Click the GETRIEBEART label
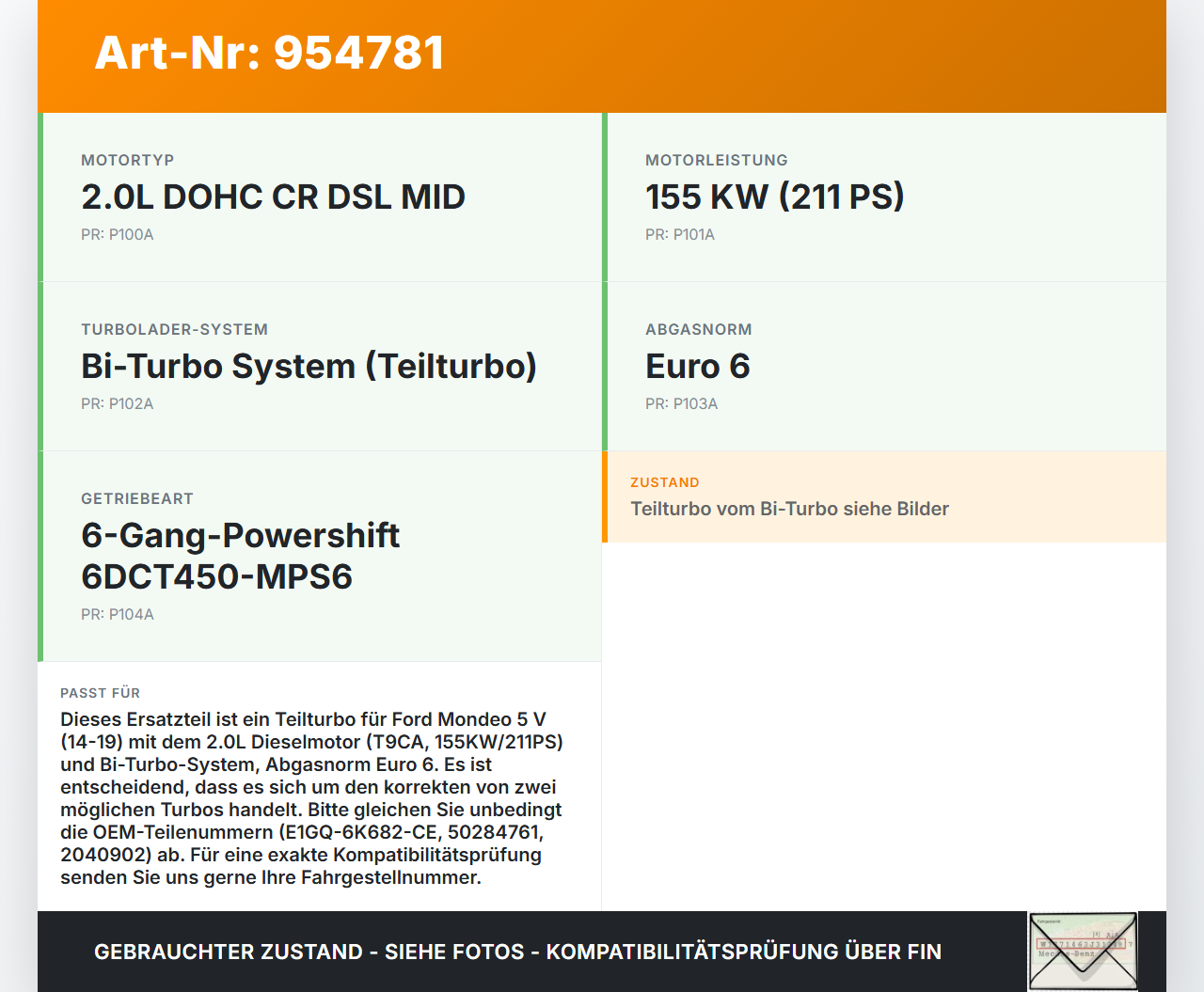Image resolution: width=1204 pixels, height=992 pixels. pos(137,499)
